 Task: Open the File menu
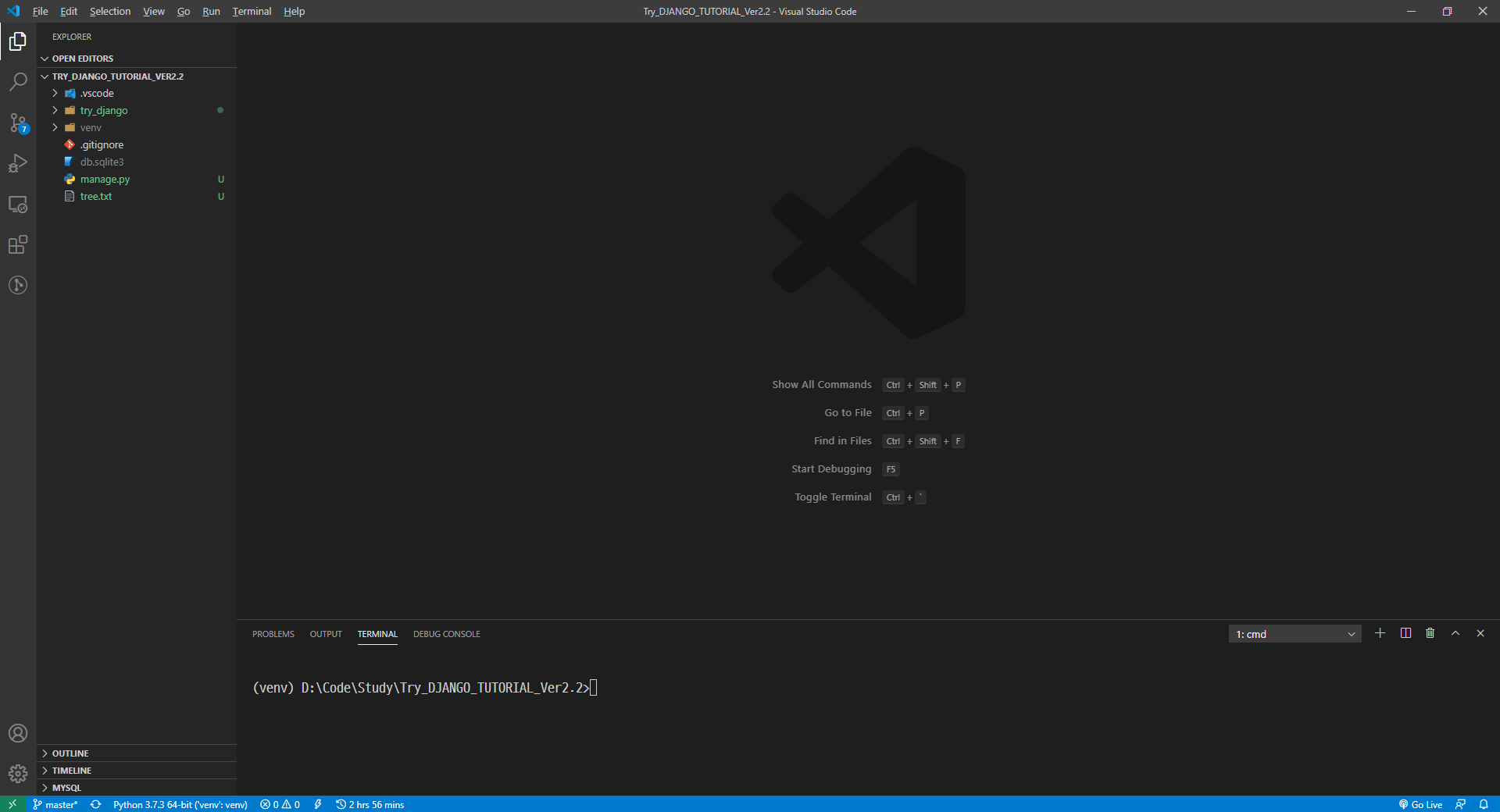tap(41, 11)
